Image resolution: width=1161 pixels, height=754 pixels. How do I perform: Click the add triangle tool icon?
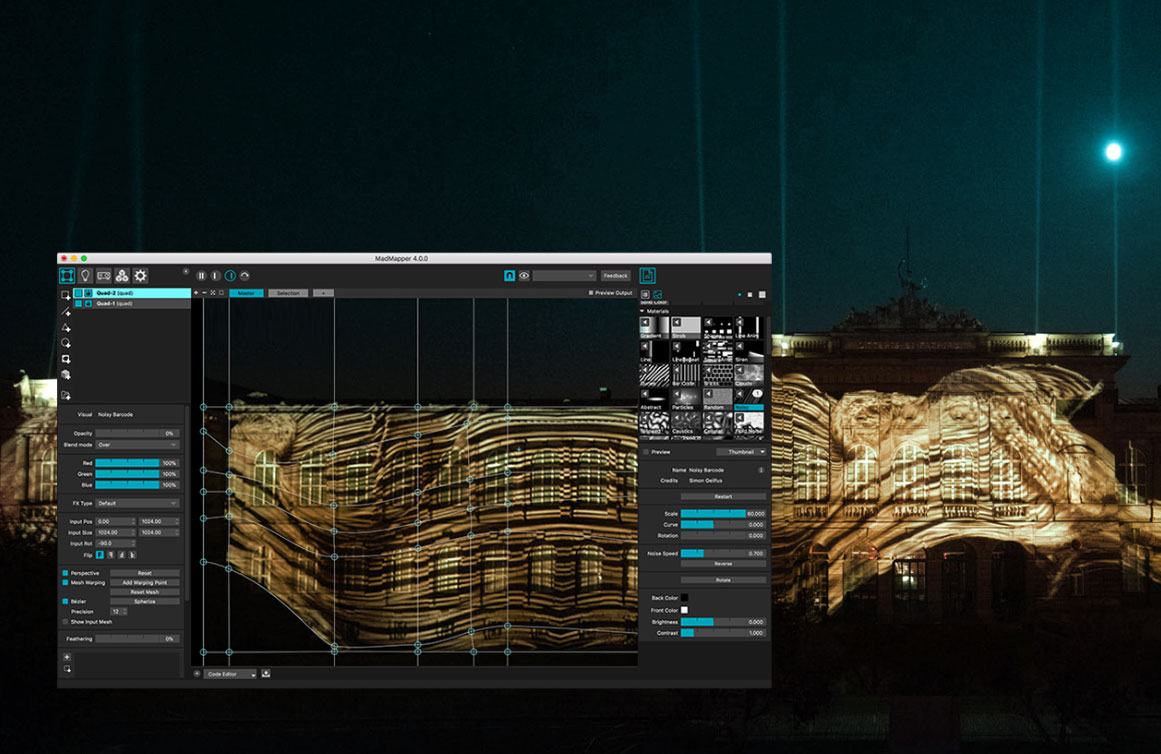pos(66,327)
